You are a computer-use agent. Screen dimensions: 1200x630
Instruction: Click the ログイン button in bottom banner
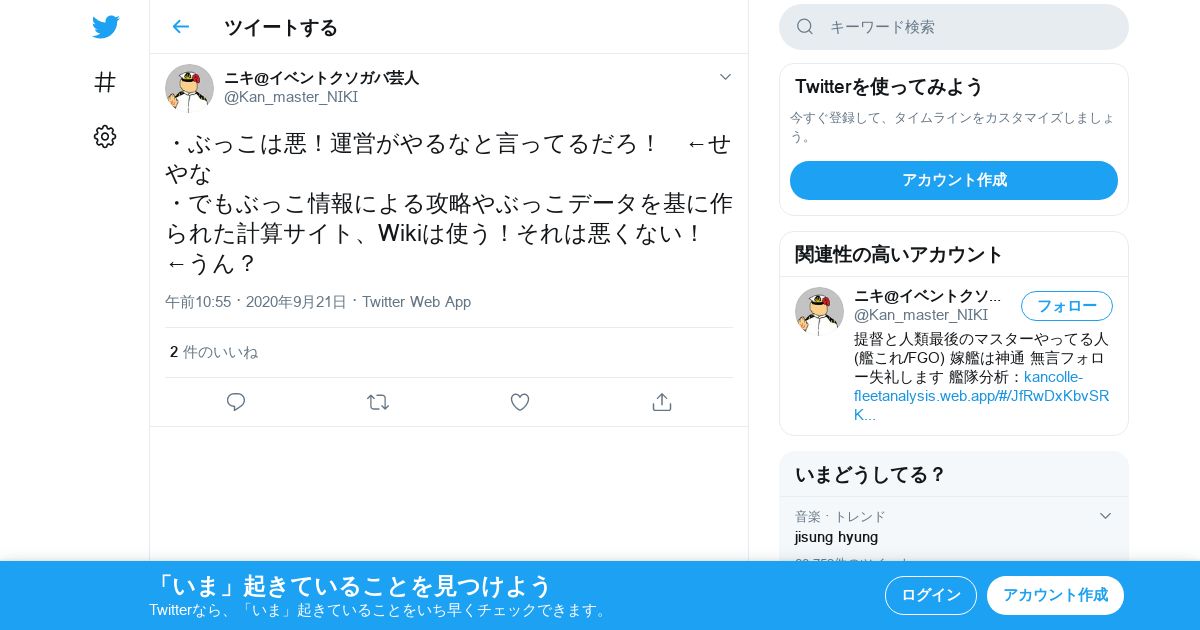pyautogui.click(x=931, y=595)
